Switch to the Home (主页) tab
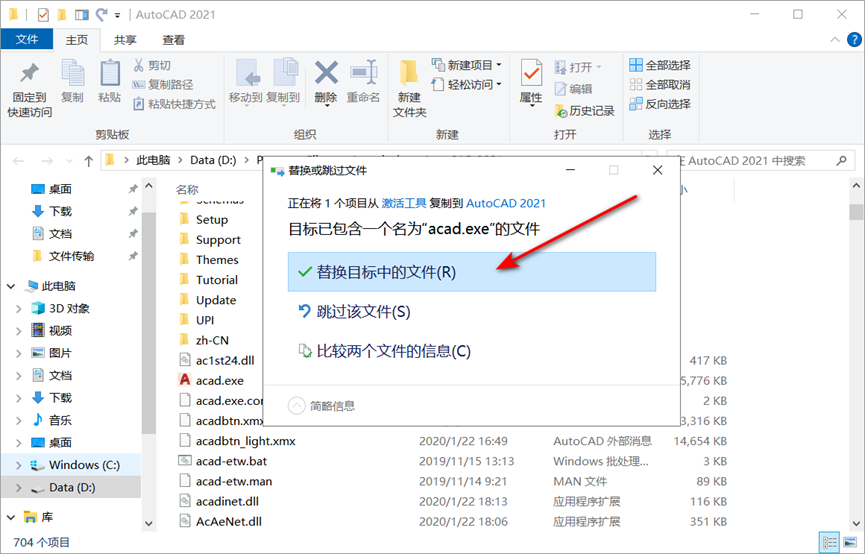Viewport: 865px width, 554px height. point(77,40)
